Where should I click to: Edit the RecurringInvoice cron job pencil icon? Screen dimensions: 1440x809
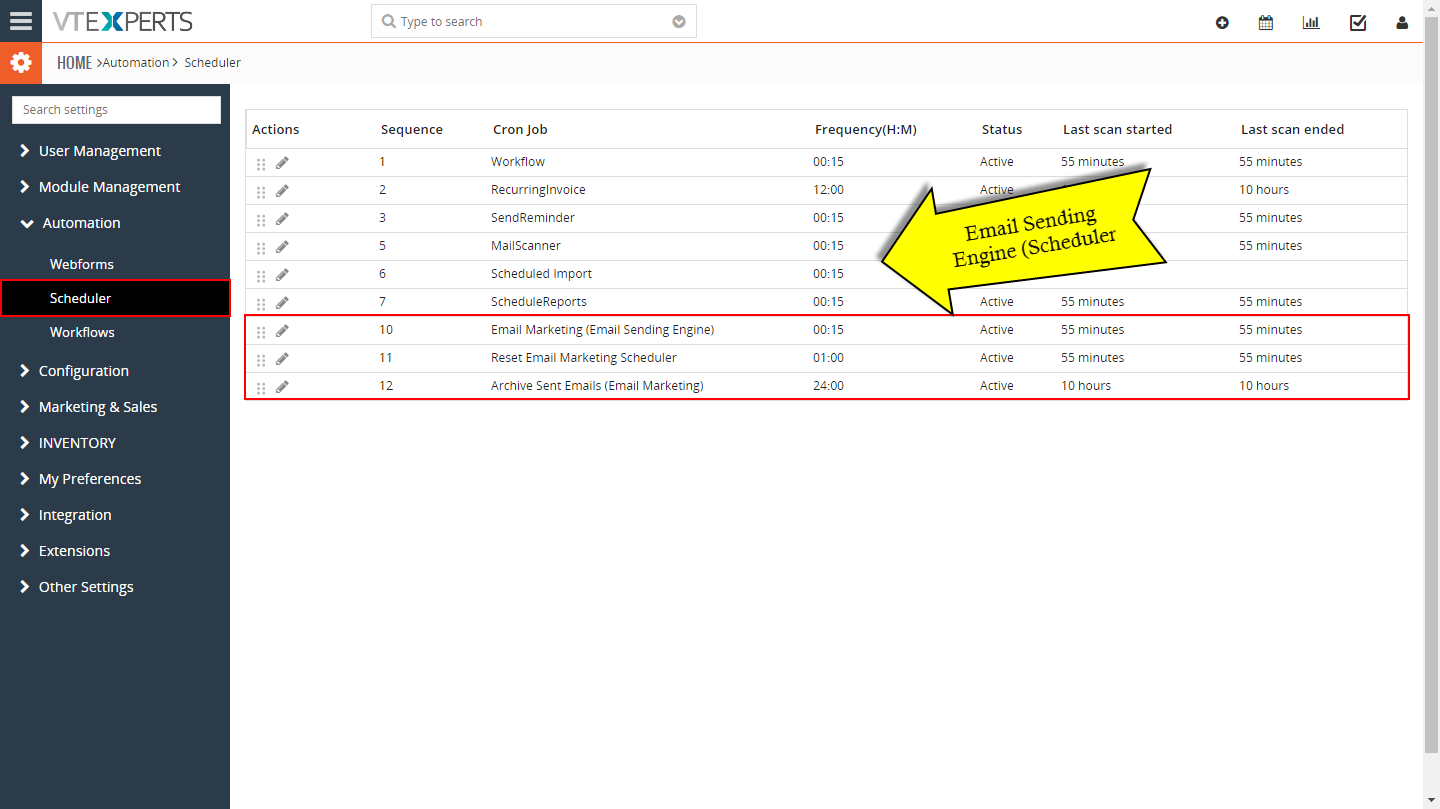(282, 191)
